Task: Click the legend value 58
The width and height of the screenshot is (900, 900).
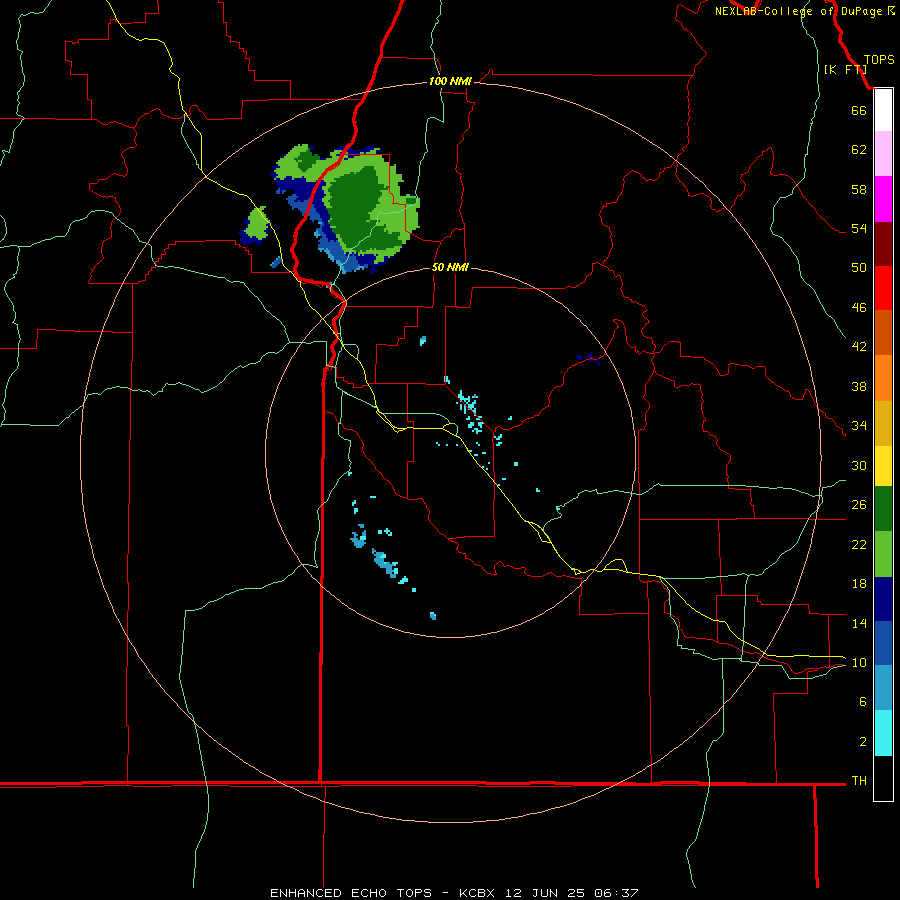Action: (x=859, y=189)
